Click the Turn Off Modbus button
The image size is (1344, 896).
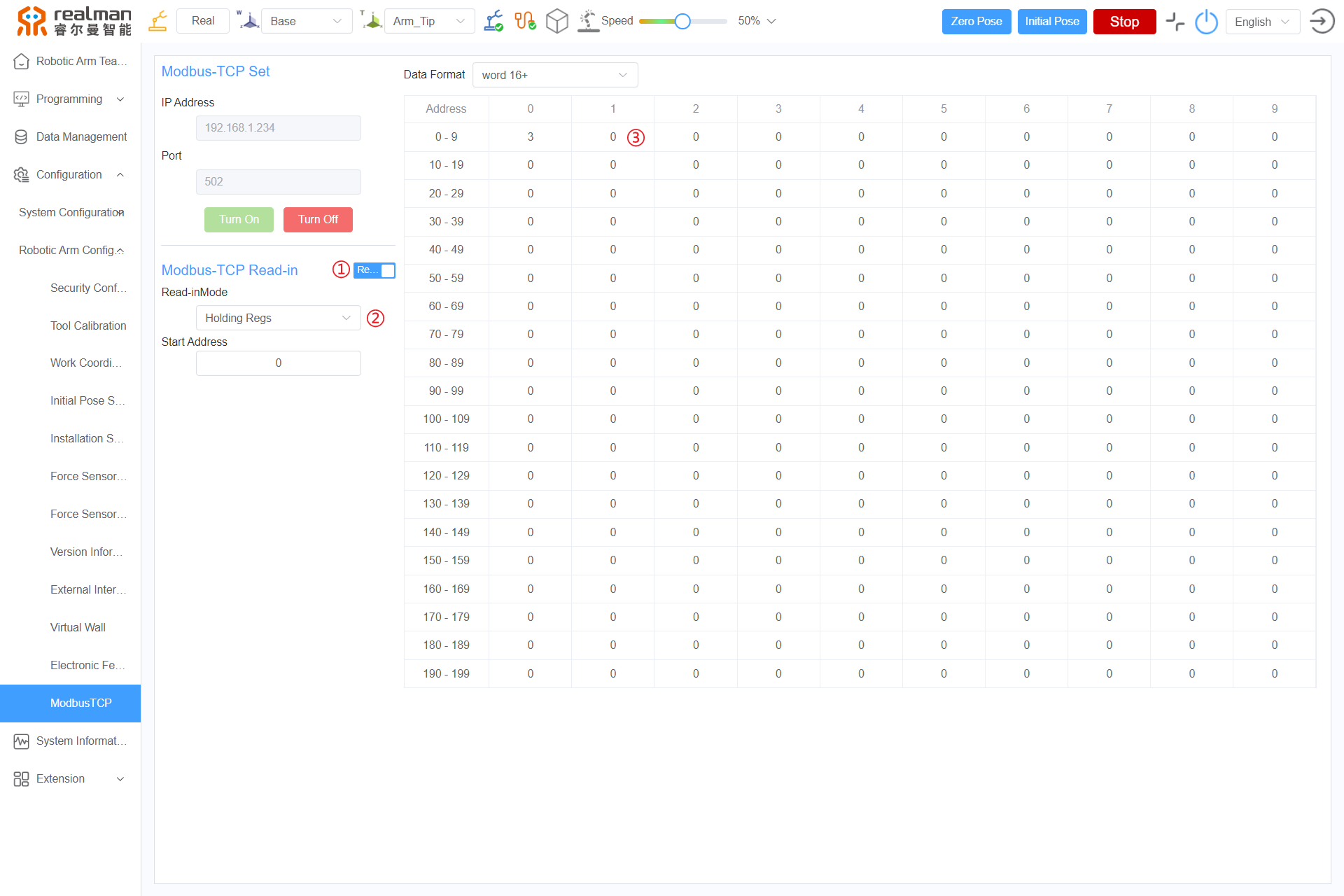point(318,219)
